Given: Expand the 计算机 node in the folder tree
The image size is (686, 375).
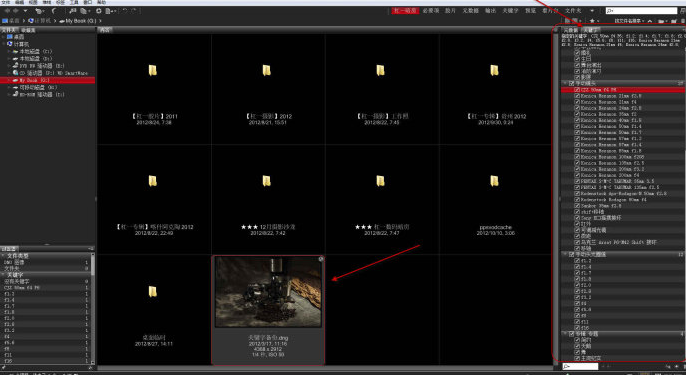Looking at the screenshot, I should point(4,44).
